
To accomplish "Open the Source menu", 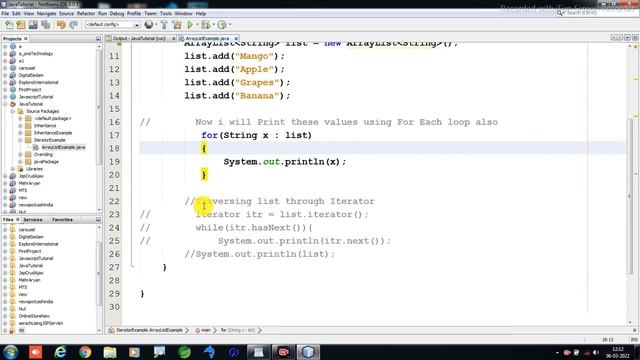I will (x=66, y=13).
